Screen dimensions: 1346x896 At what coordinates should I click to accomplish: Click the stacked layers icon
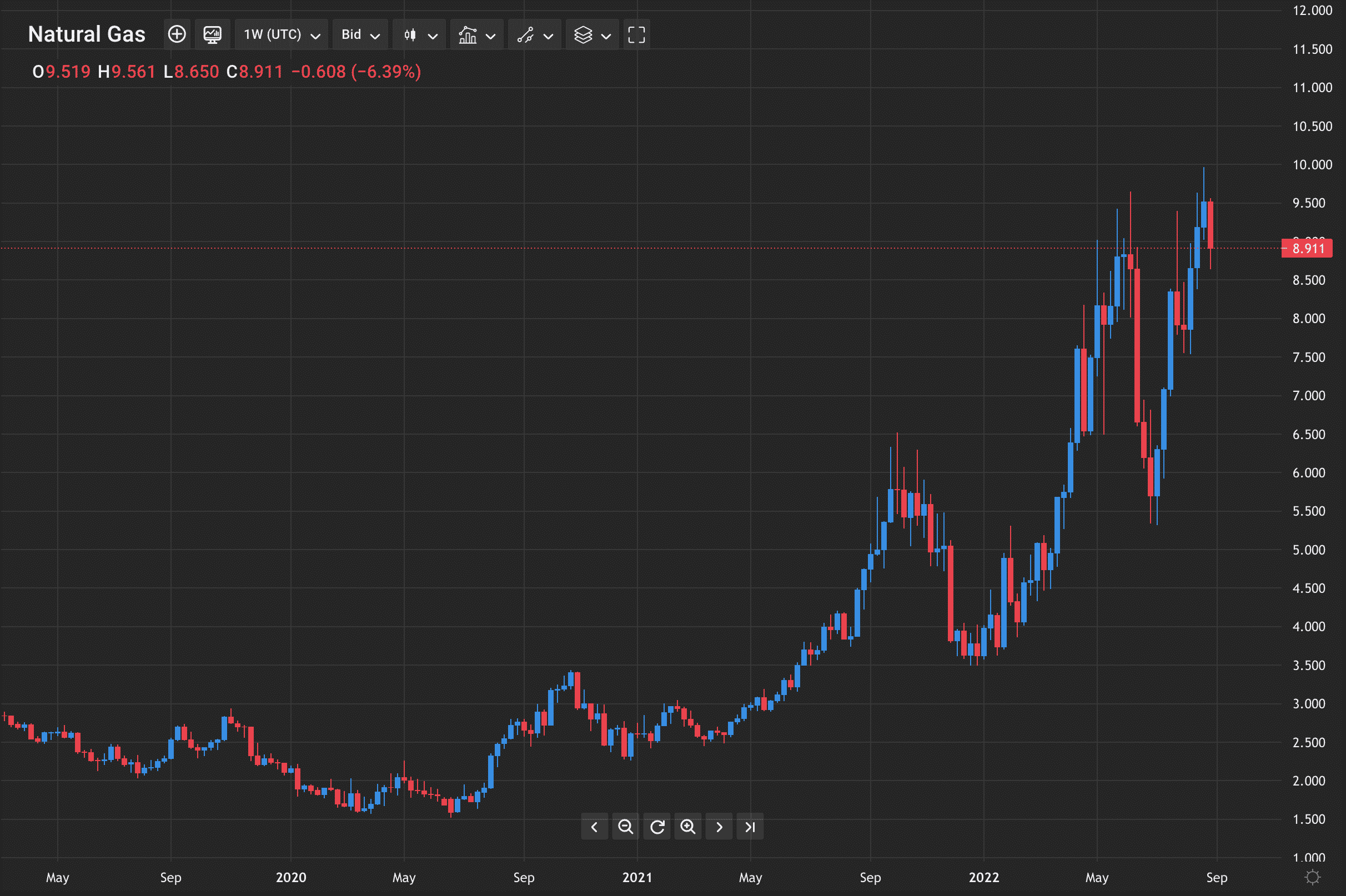tap(583, 35)
